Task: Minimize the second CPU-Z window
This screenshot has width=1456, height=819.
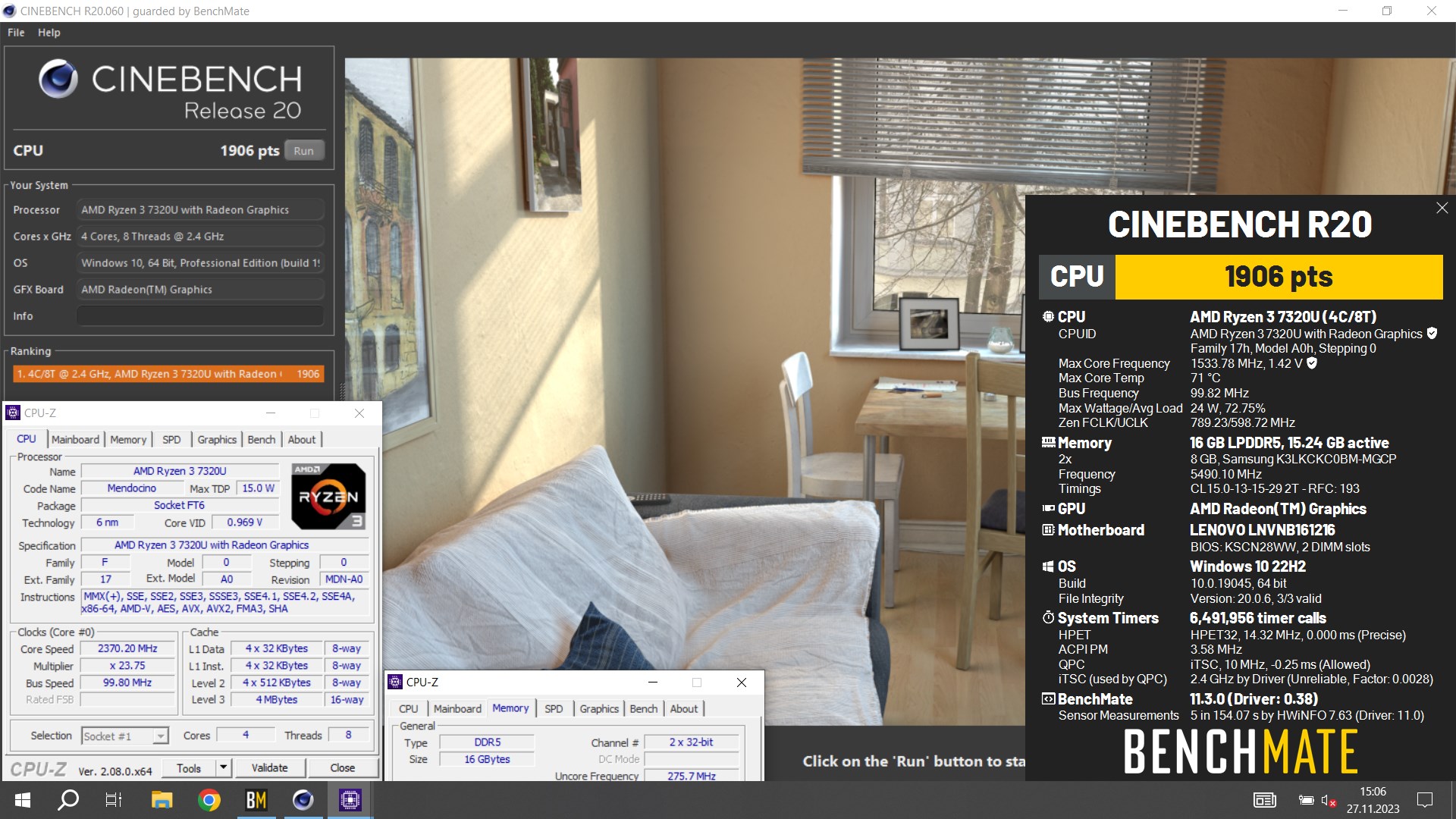Action: coord(652,682)
